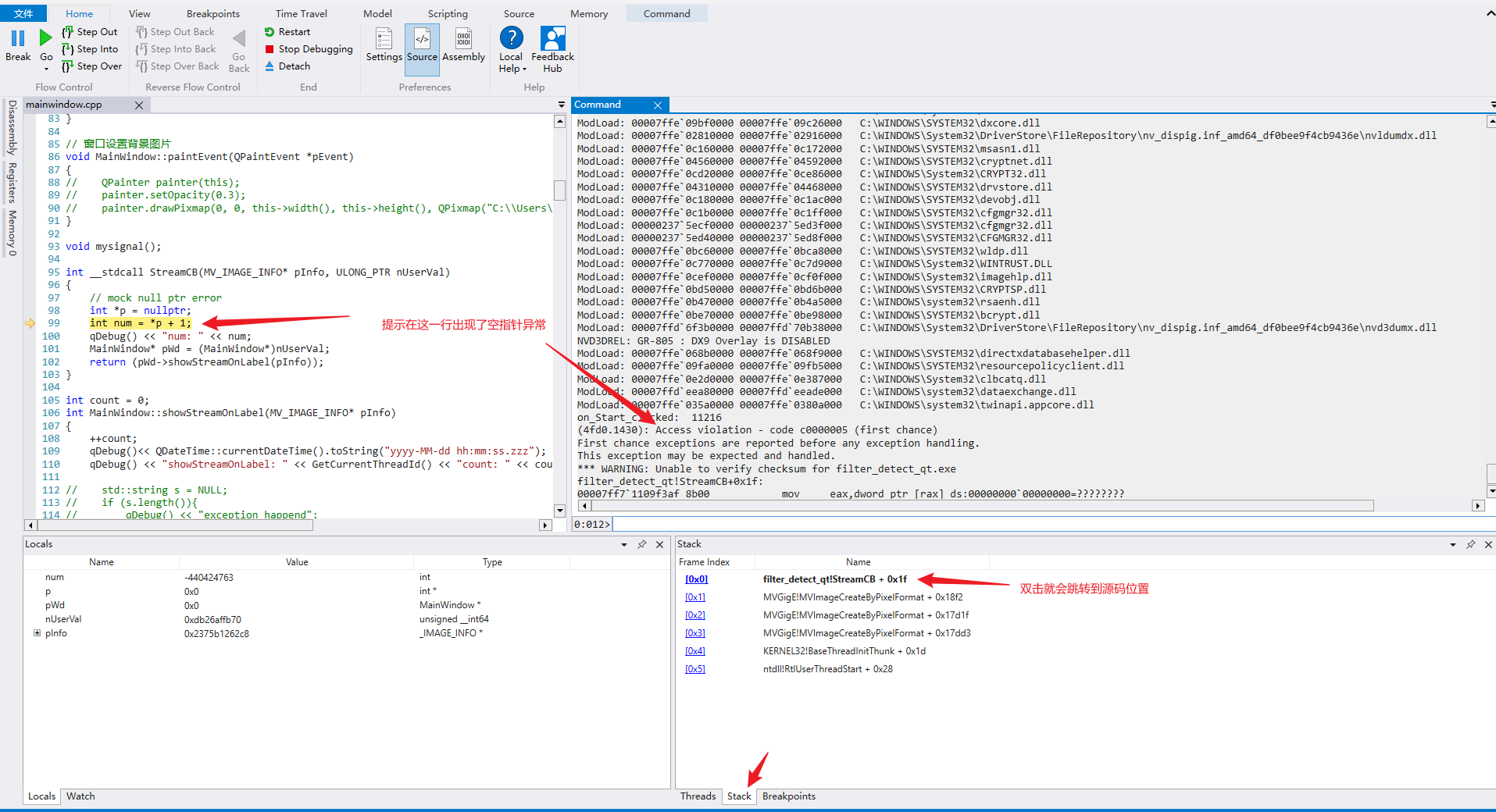Click Step Into Back
Viewport: 1496px width, 812px height.
(175, 49)
